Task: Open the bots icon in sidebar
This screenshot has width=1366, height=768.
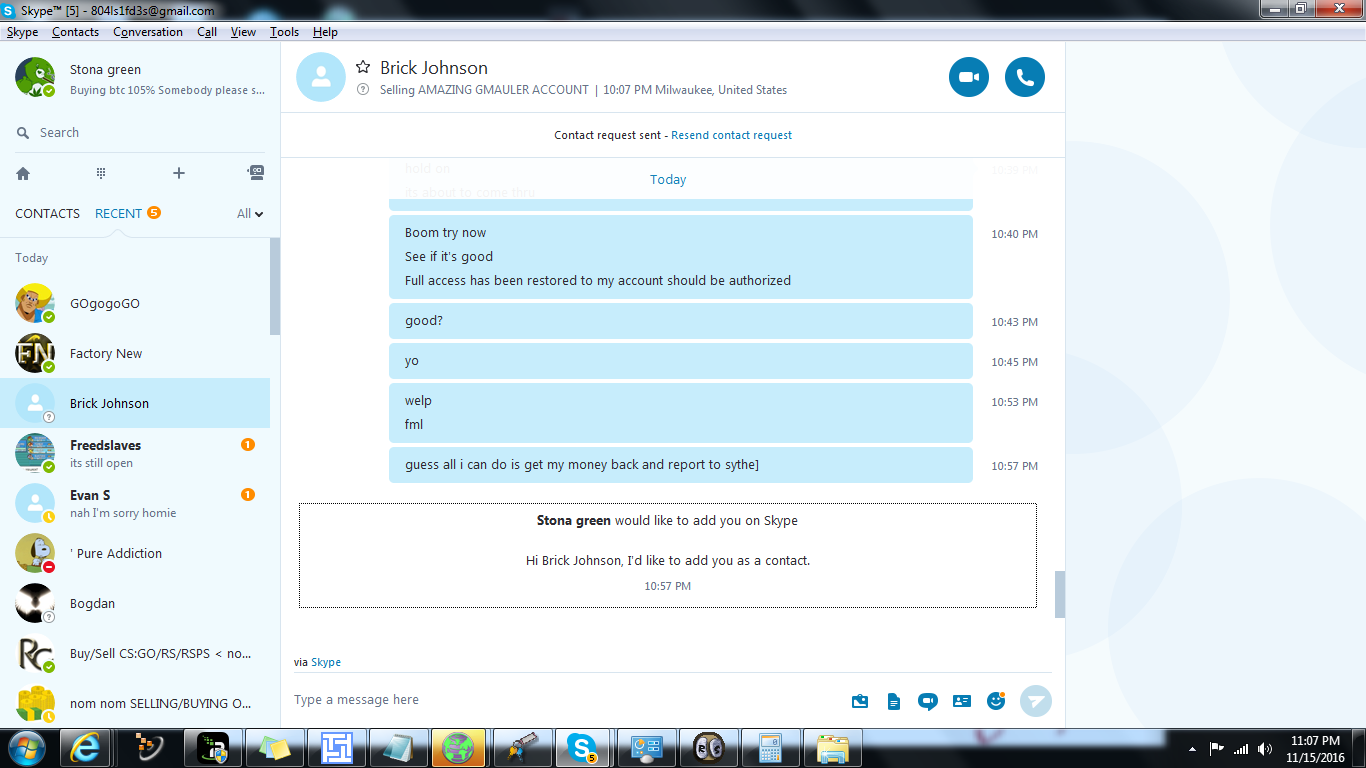Action: pyautogui.click(x=256, y=172)
